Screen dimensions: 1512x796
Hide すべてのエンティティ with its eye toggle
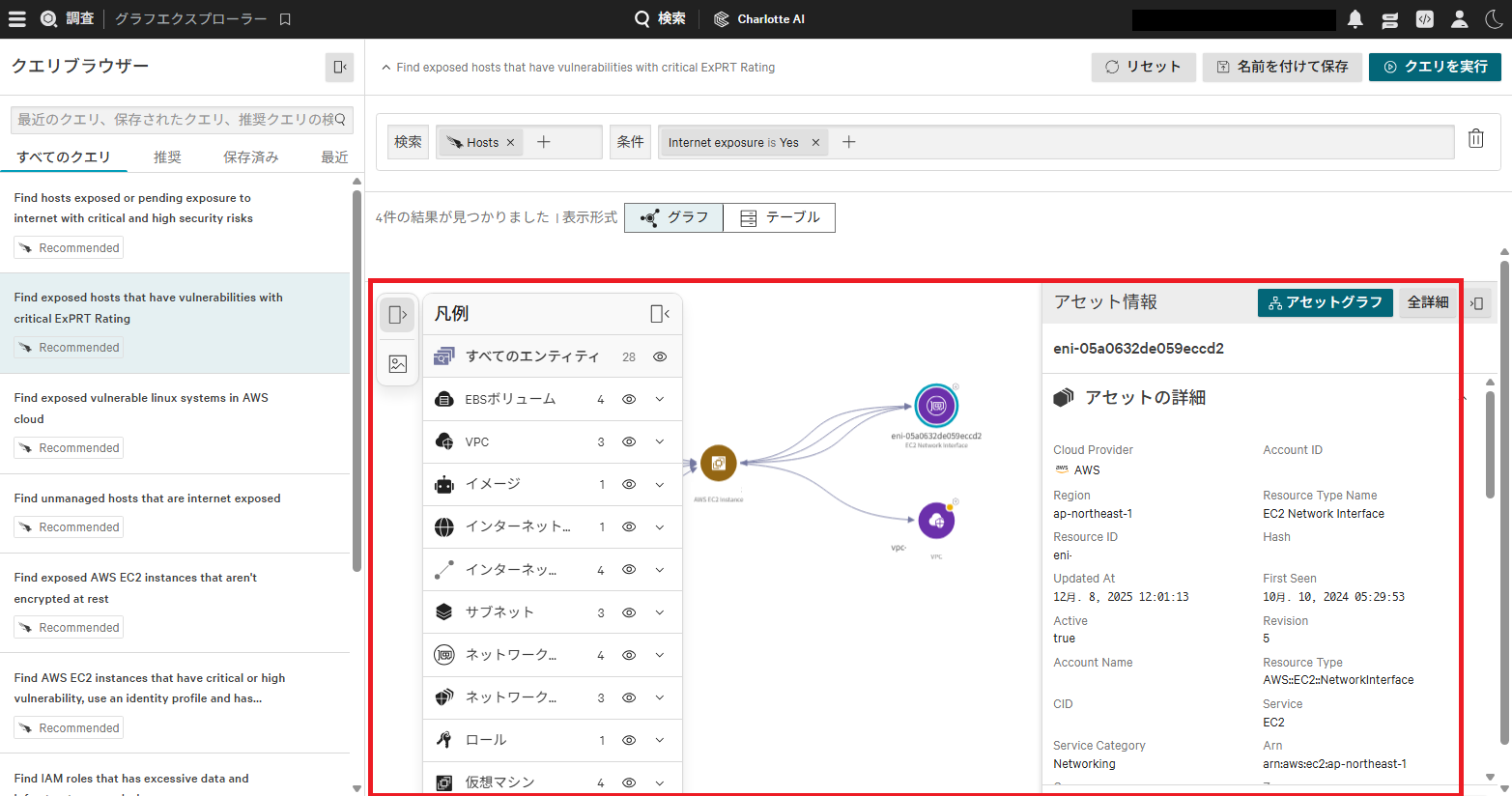tap(660, 356)
